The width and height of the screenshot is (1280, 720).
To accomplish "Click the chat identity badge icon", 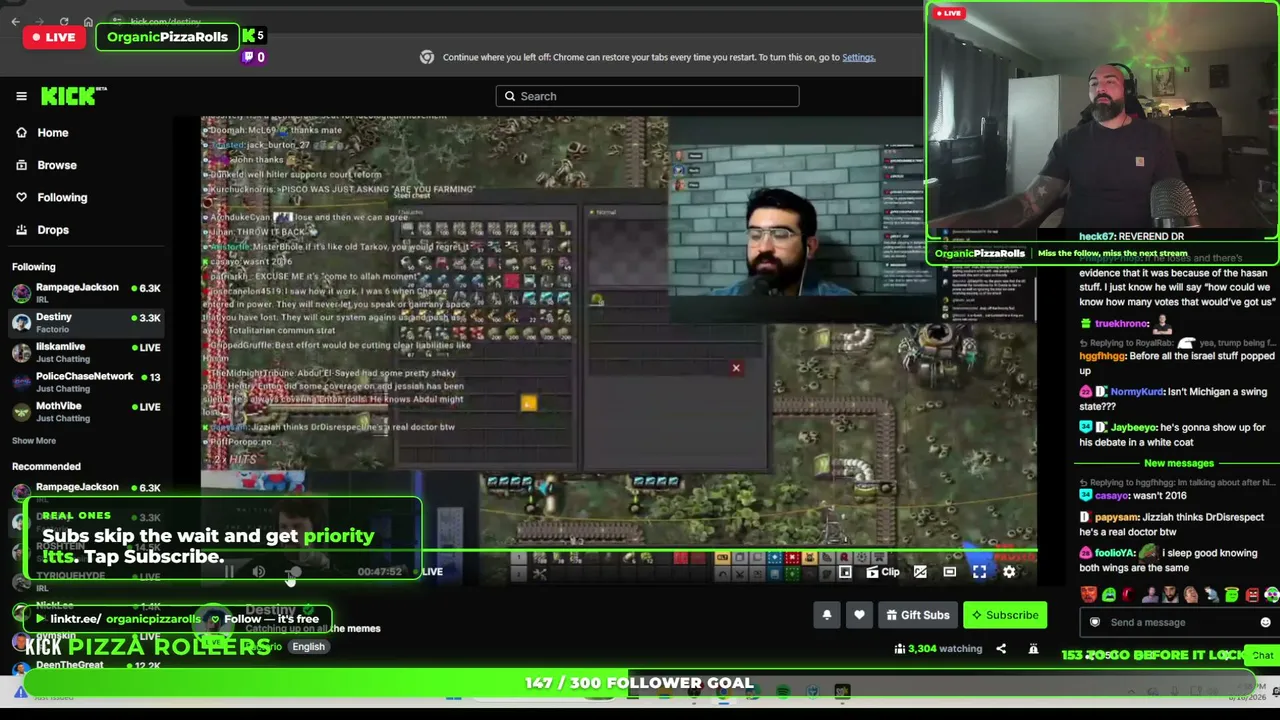I will (1095, 622).
